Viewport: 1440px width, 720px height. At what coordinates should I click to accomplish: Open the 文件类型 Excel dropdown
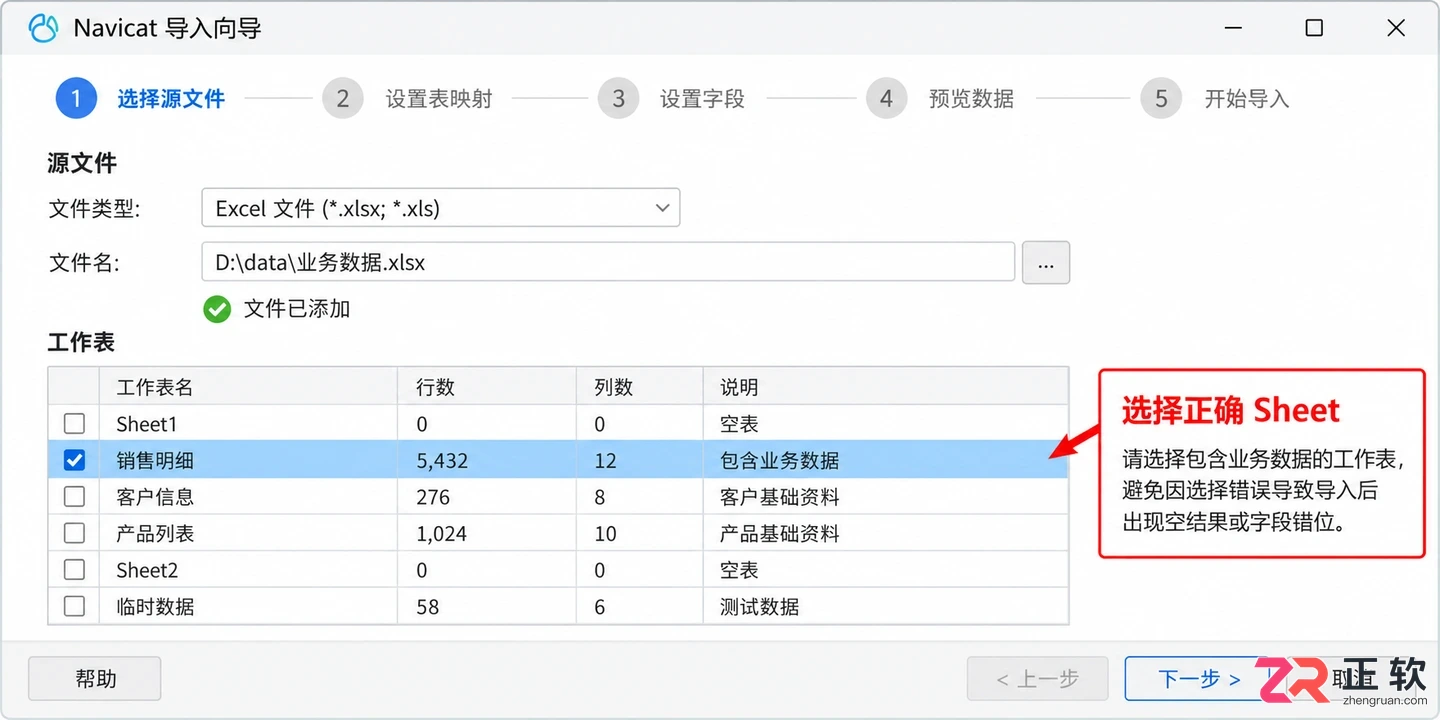[440, 208]
